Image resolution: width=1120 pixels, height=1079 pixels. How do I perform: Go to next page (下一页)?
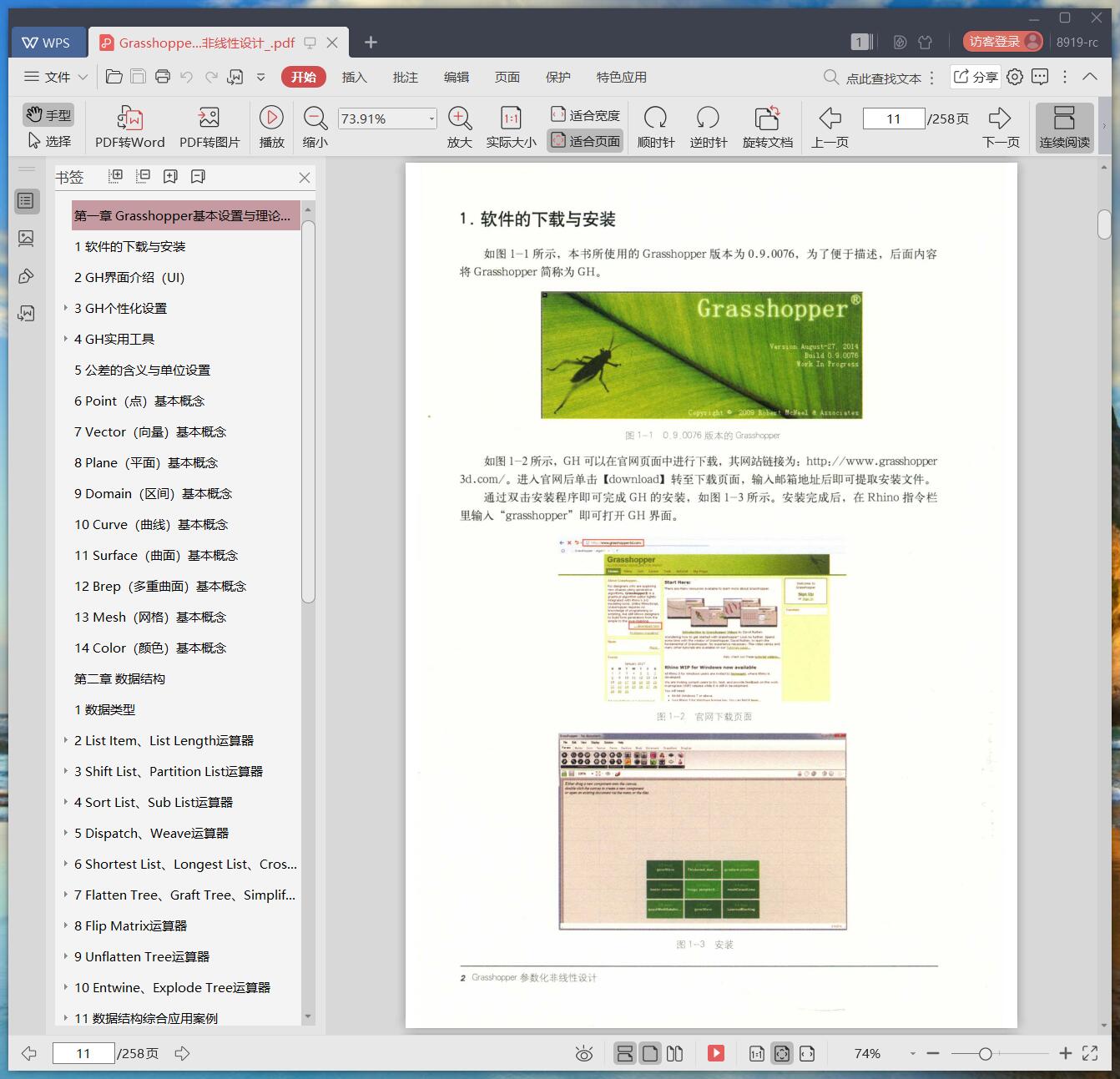(x=1000, y=128)
